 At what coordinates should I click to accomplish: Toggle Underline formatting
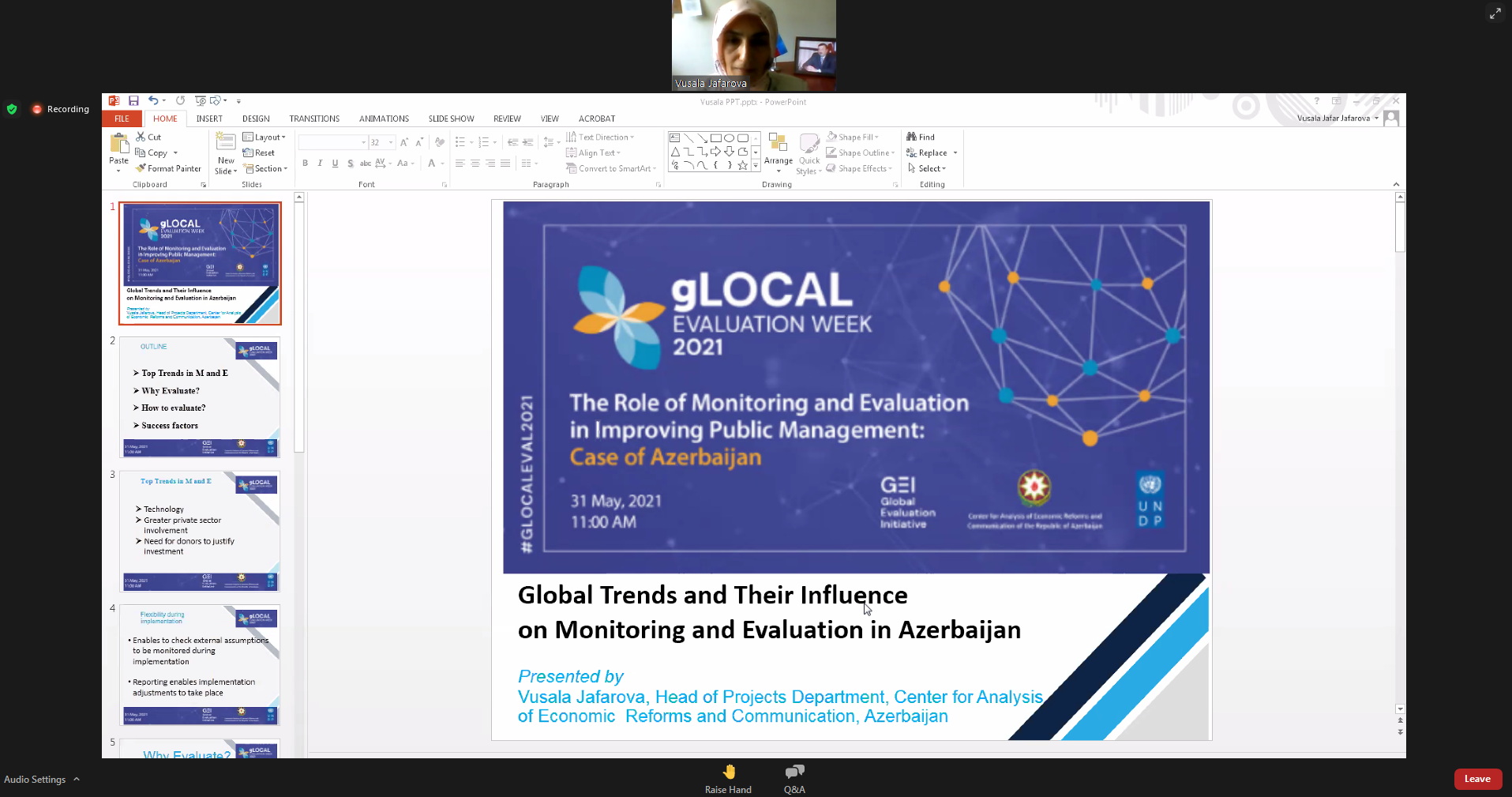point(335,164)
